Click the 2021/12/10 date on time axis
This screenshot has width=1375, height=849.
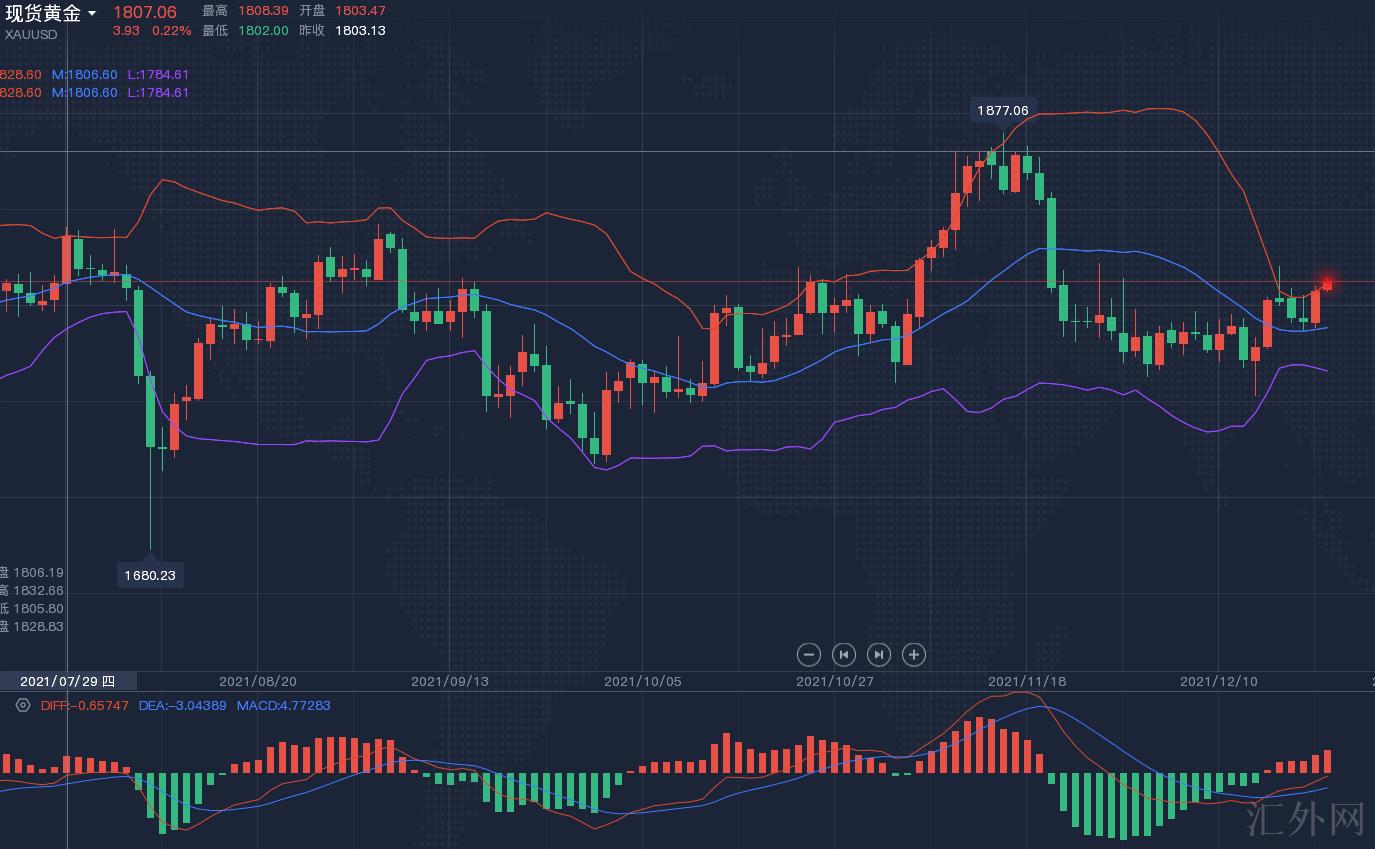pyautogui.click(x=1219, y=681)
